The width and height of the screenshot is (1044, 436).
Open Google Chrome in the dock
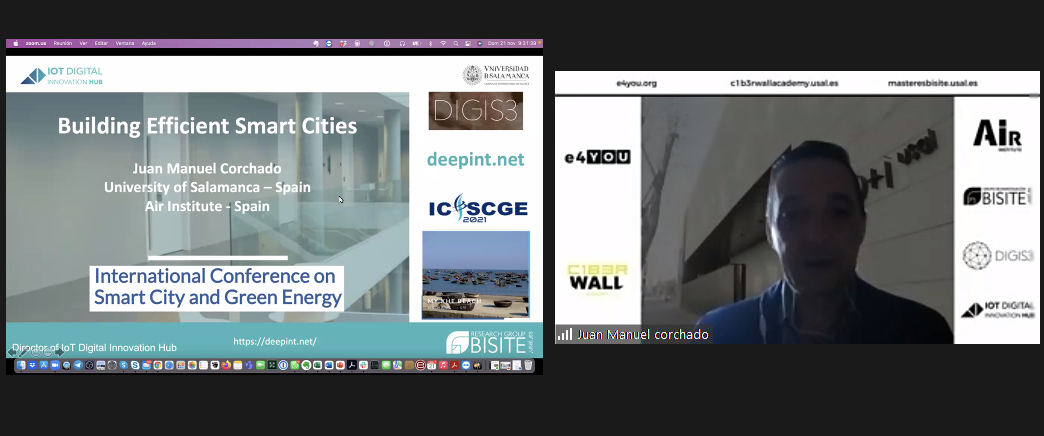click(158, 365)
